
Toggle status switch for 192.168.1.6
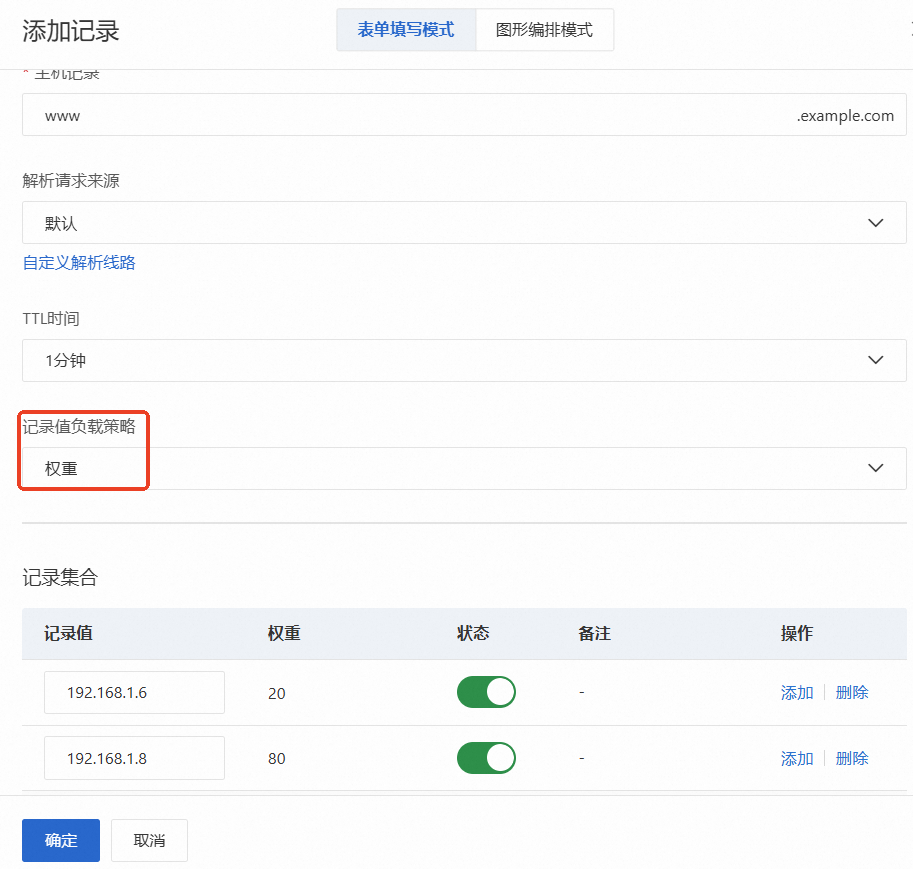pos(486,692)
